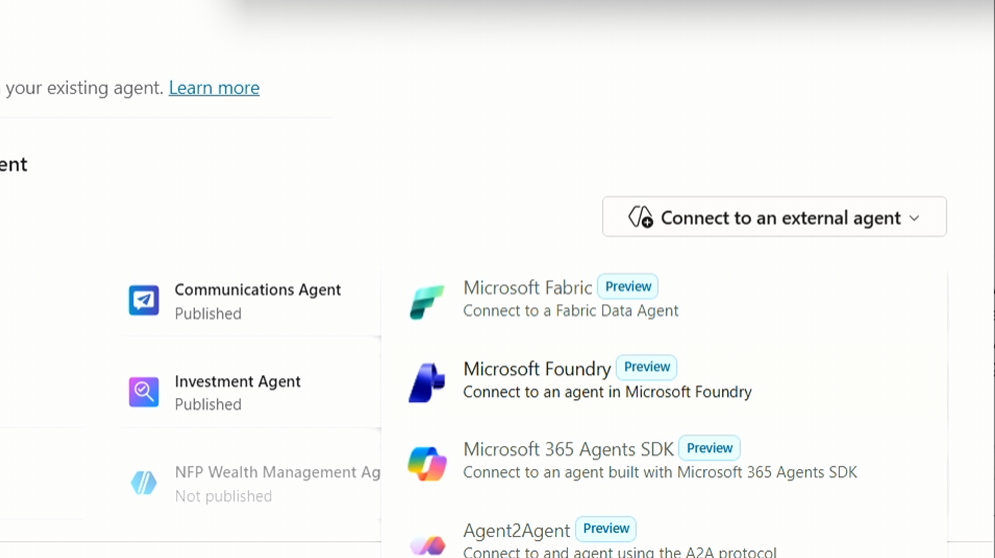Click the Communications Agent icon
This screenshot has width=995, height=558.
coord(144,300)
